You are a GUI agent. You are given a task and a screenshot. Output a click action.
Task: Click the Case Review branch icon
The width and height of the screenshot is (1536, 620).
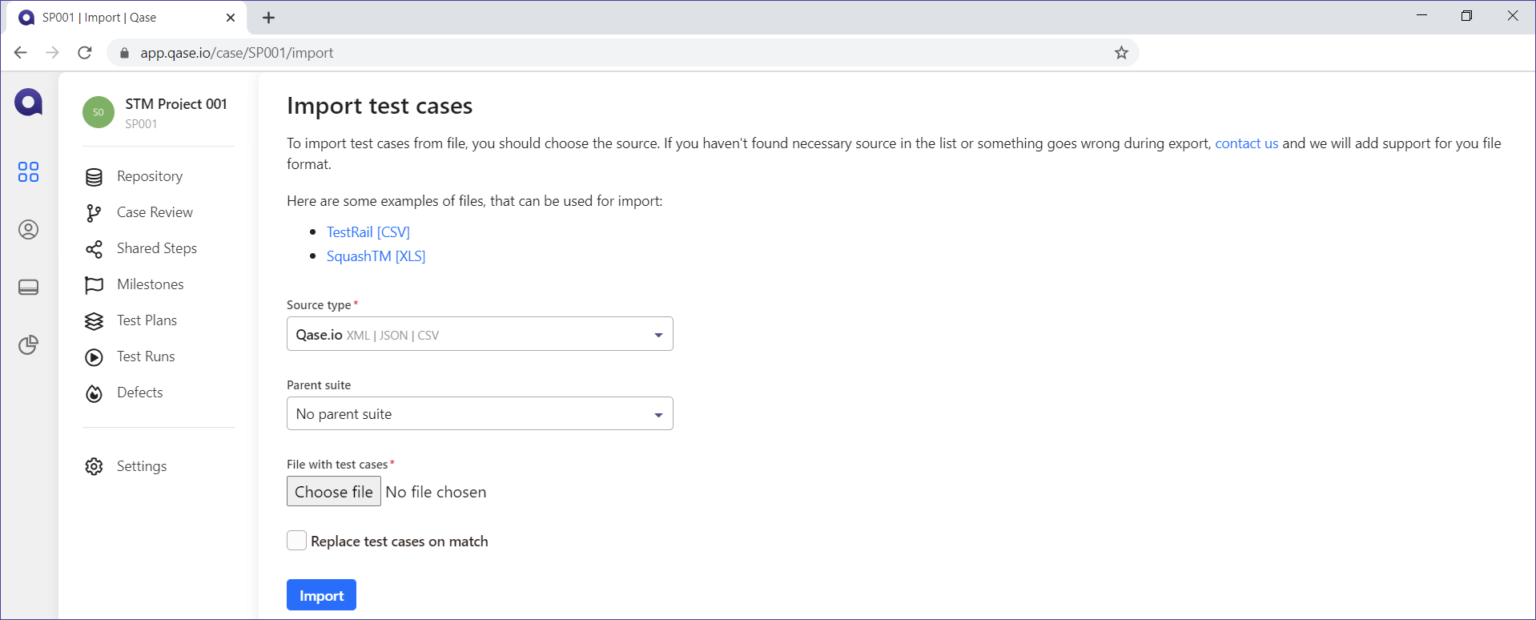coord(93,212)
